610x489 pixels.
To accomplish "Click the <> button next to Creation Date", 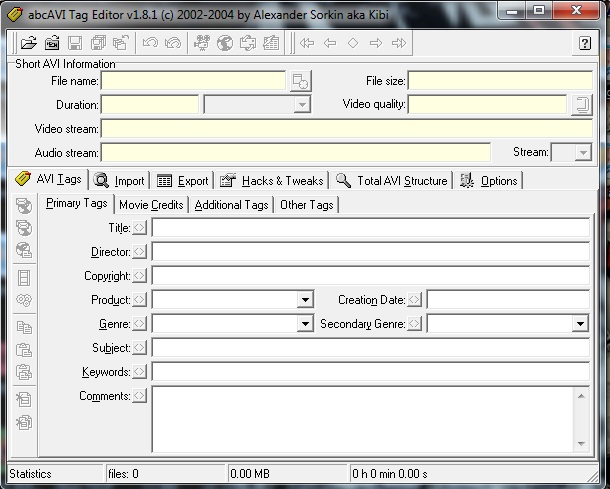I will (414, 300).
